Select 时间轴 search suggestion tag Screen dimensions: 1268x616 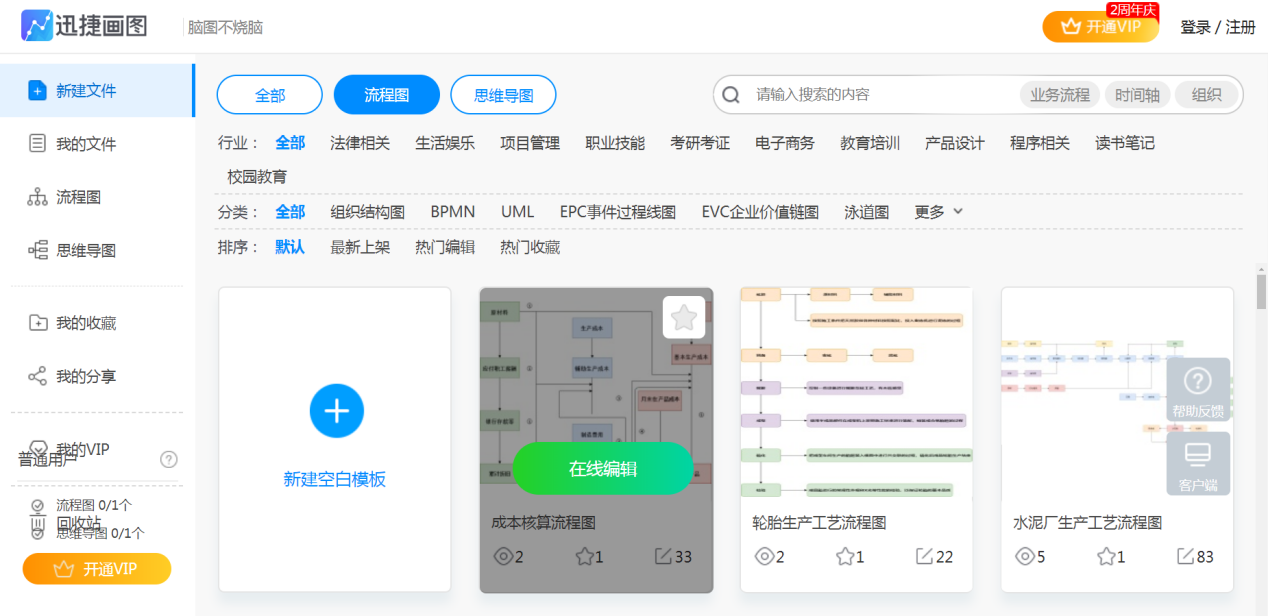[x=1138, y=95]
